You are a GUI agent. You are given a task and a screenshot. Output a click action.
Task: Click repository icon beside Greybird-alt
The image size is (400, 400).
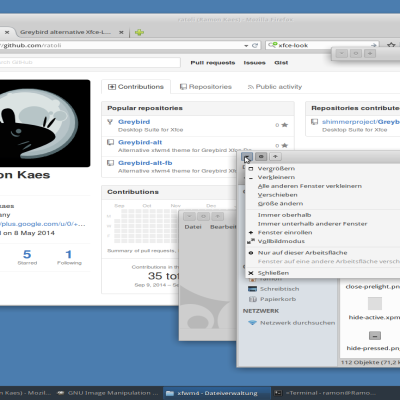coord(110,142)
